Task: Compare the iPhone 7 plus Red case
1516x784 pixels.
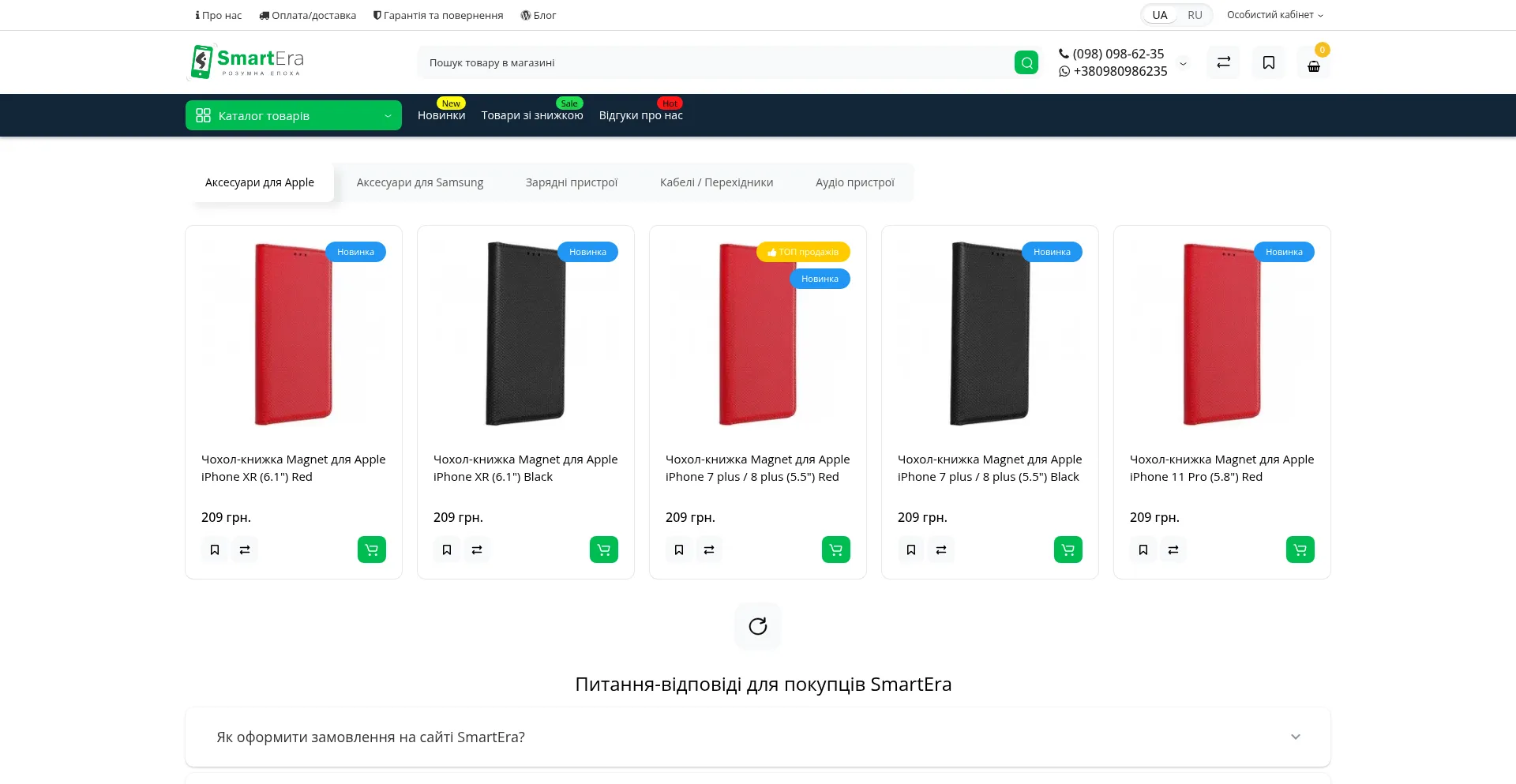Action: tap(709, 550)
